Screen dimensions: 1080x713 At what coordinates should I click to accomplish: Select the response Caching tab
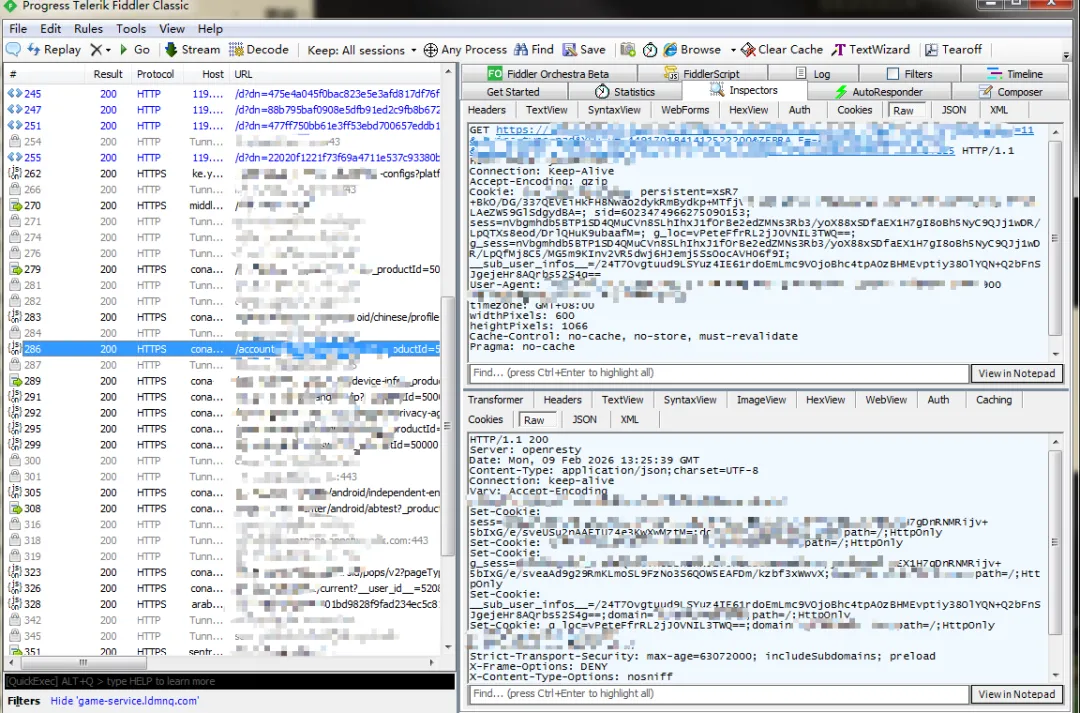click(993, 400)
